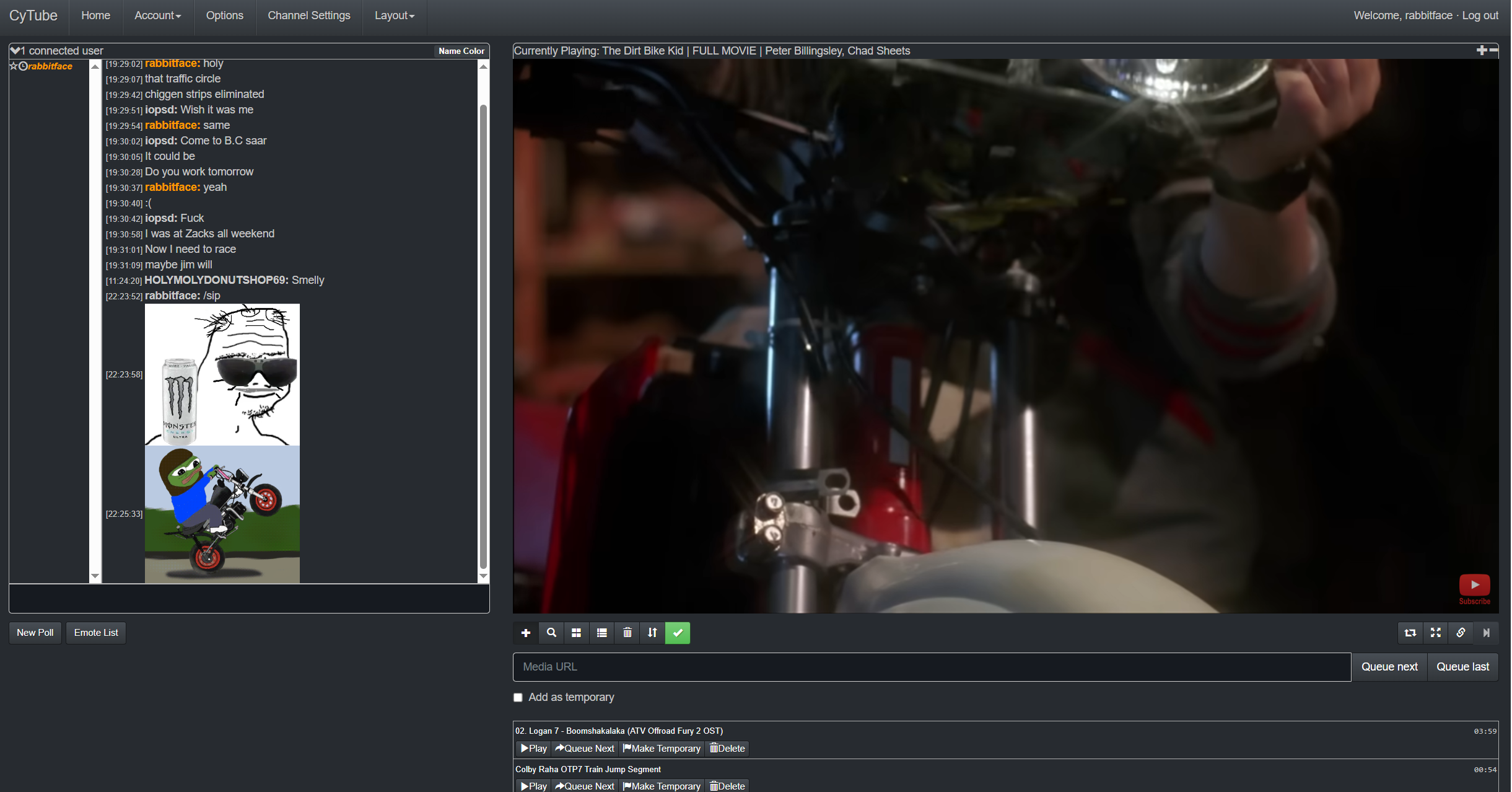Delete the Colby Raha OTP7 entry
The image size is (1512, 792).
(x=727, y=786)
